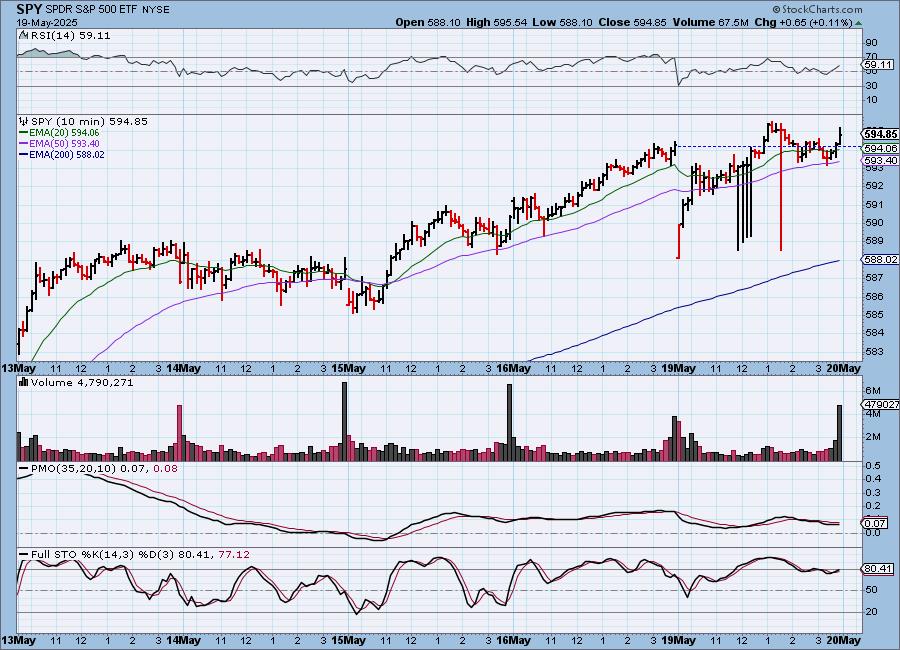This screenshot has height=650, width=900.
Task: Click the bold 594.85 price tag on the right axis
Action: (x=881, y=134)
